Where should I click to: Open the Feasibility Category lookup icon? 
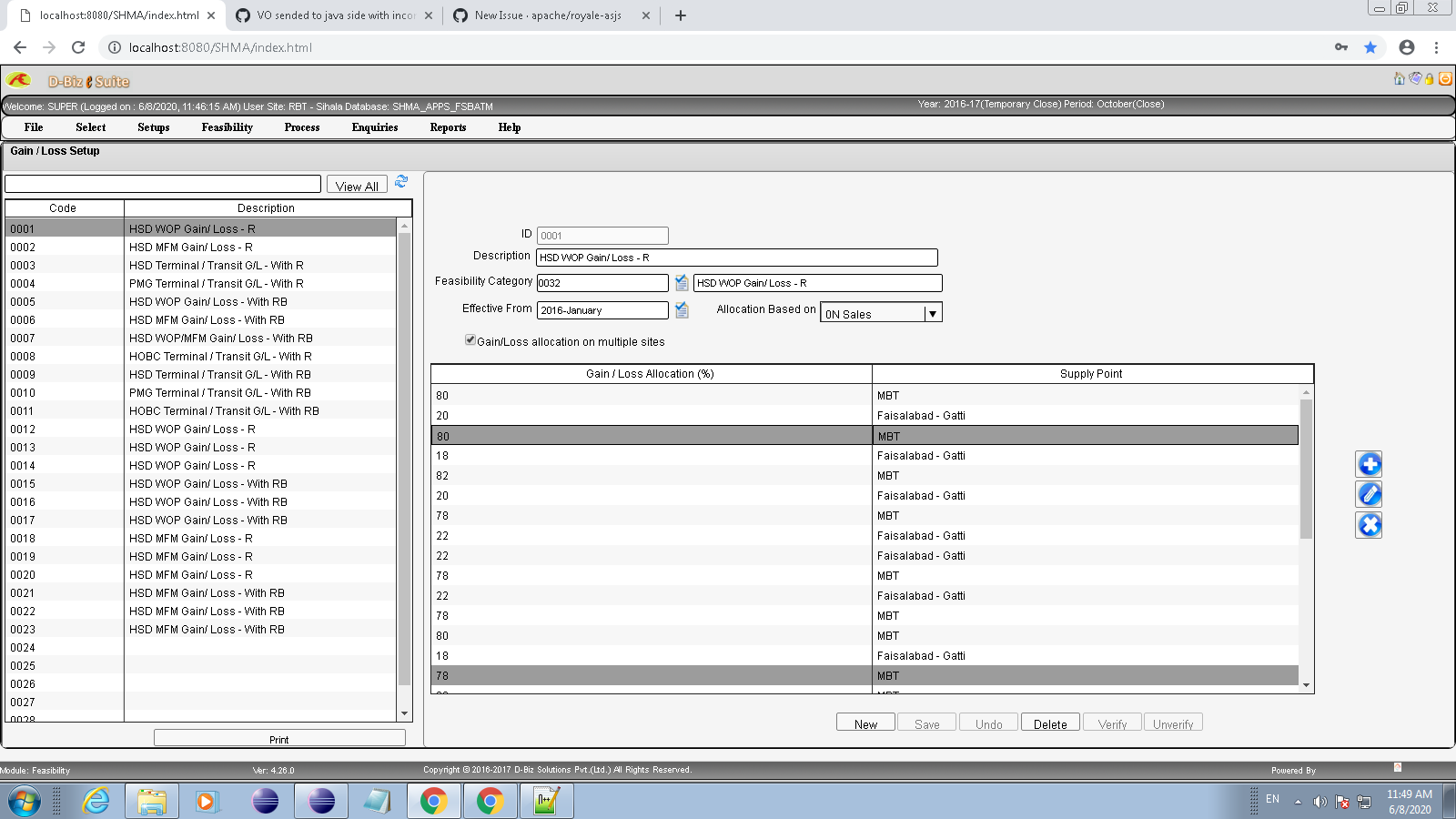tap(682, 282)
